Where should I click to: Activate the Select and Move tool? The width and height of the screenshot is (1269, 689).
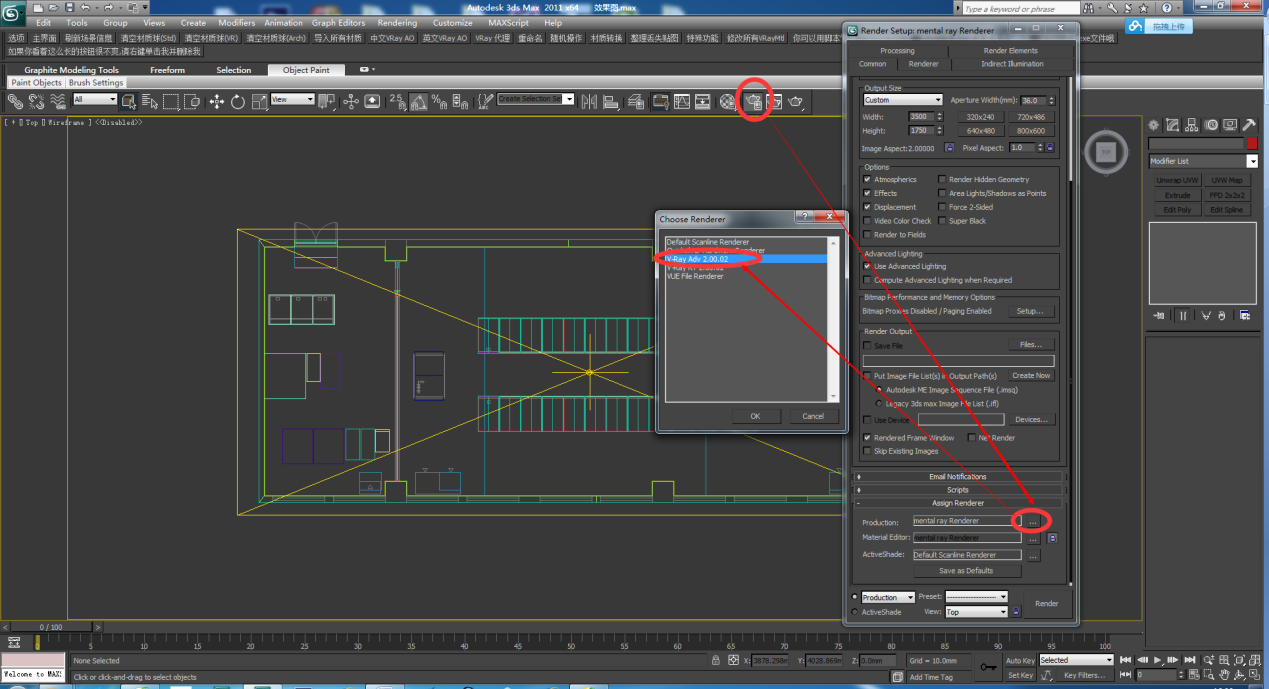point(216,101)
